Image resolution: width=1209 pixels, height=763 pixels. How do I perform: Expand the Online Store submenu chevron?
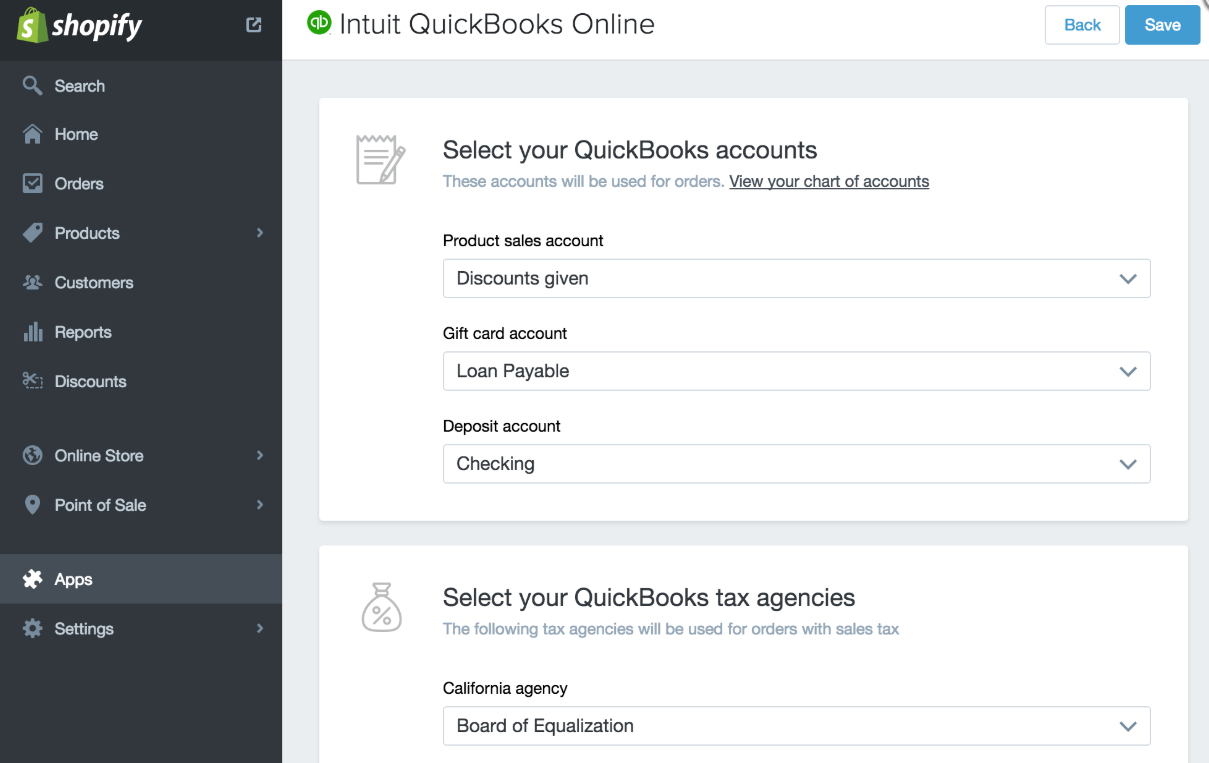tap(260, 455)
